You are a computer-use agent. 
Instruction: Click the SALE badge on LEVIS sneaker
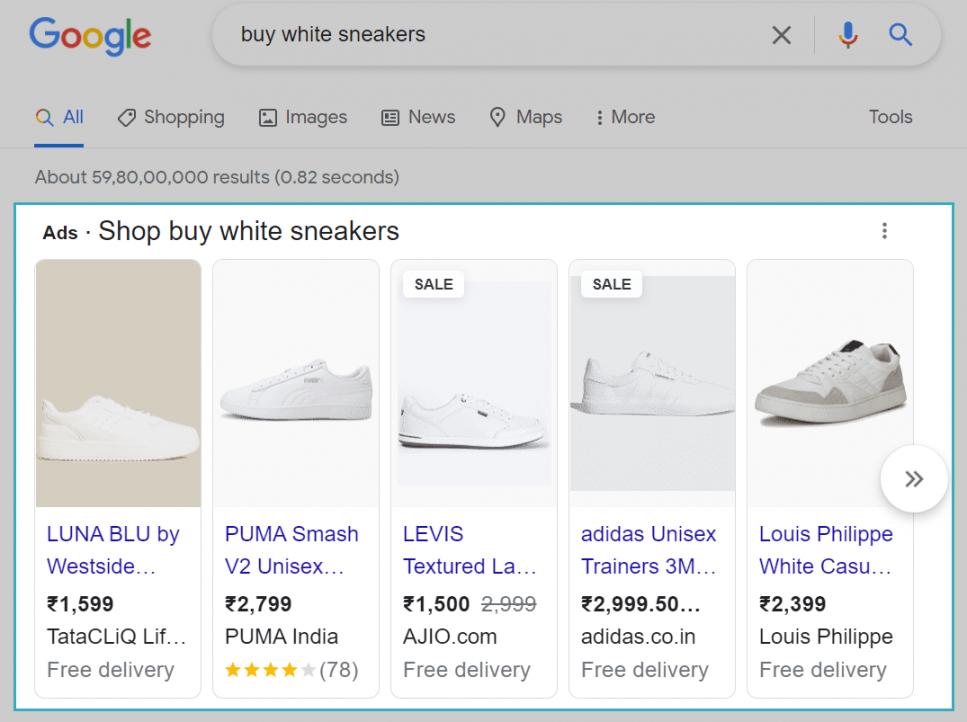coord(433,284)
